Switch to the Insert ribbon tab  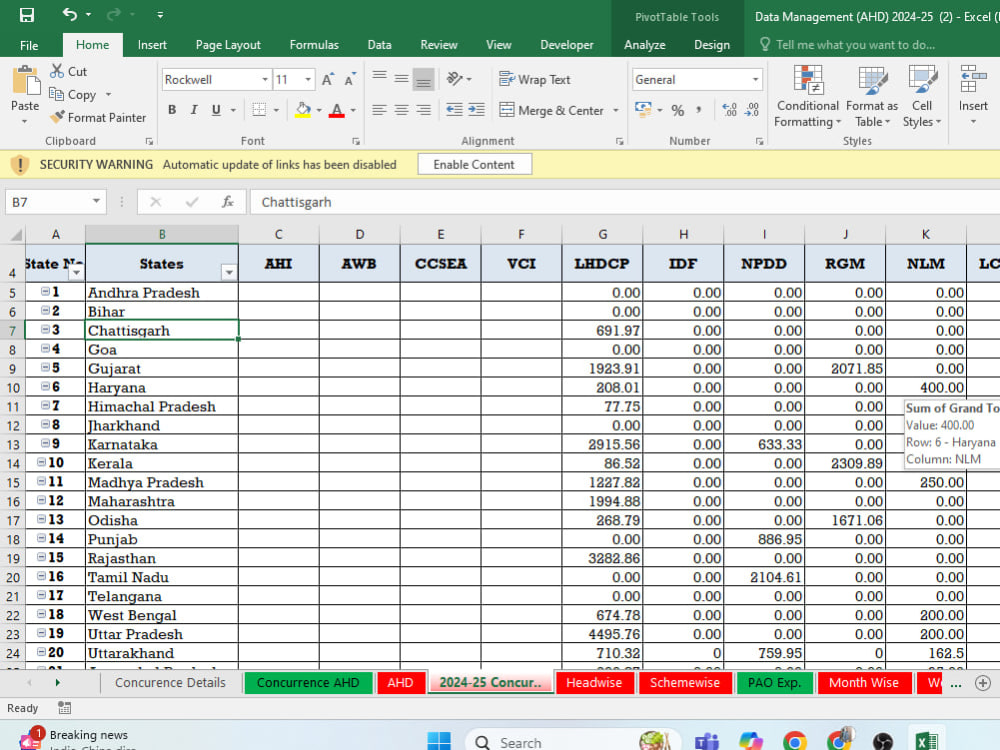coord(152,45)
